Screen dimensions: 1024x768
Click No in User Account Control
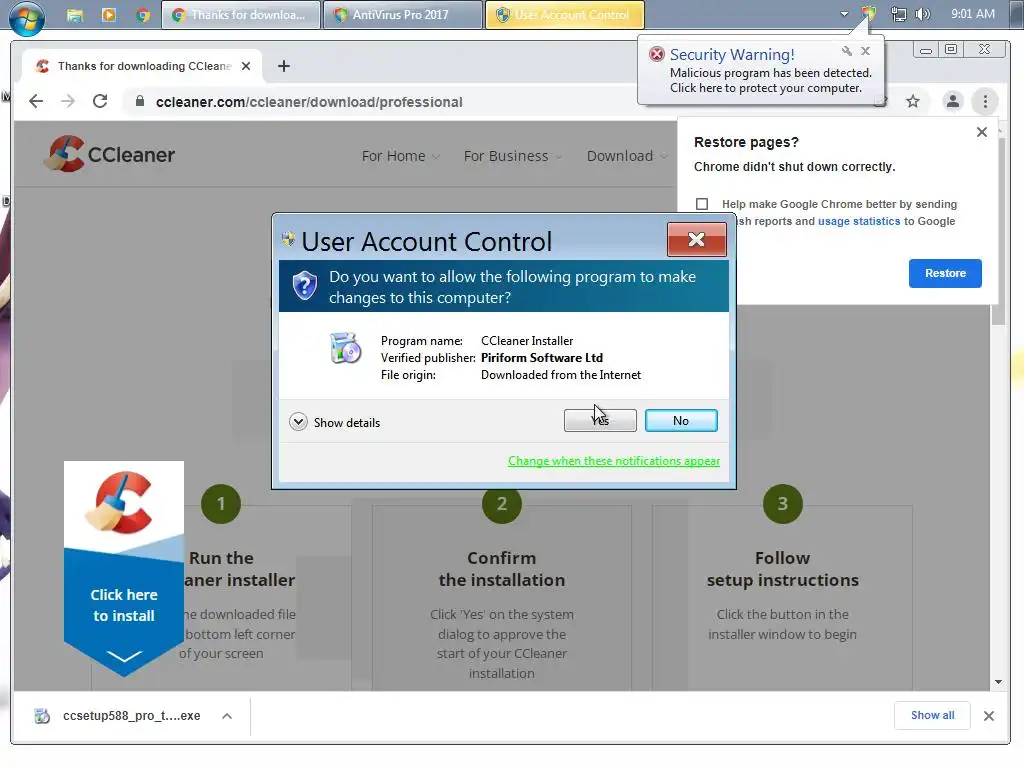coord(681,421)
